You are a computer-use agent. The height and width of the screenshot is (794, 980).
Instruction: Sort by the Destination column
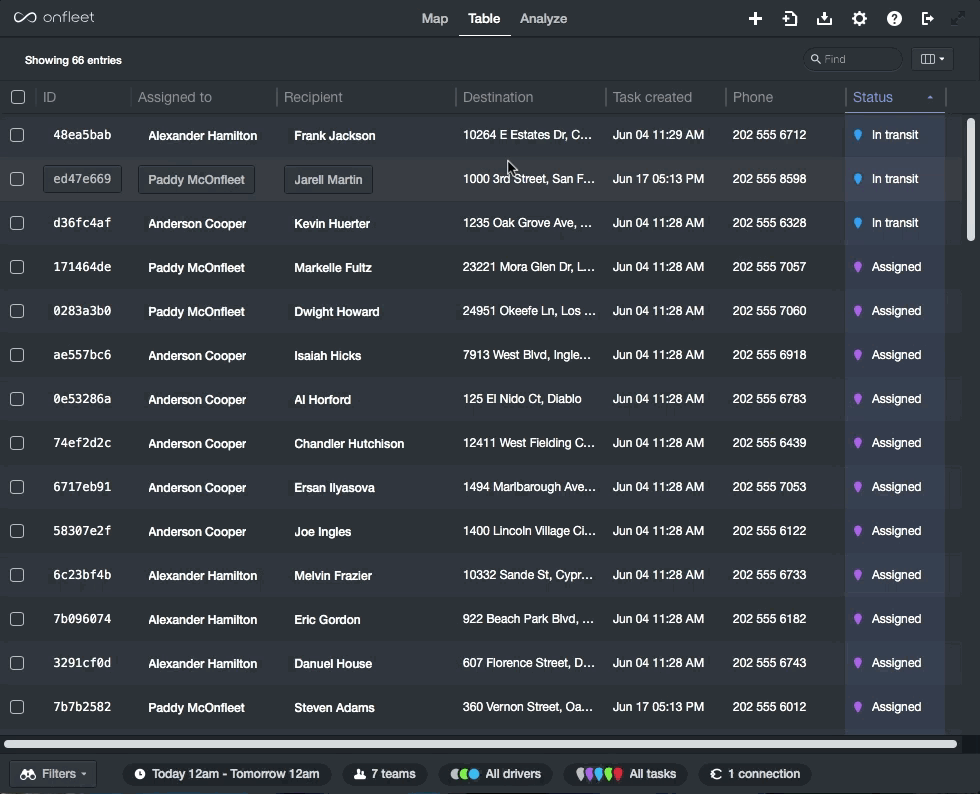click(x=498, y=97)
